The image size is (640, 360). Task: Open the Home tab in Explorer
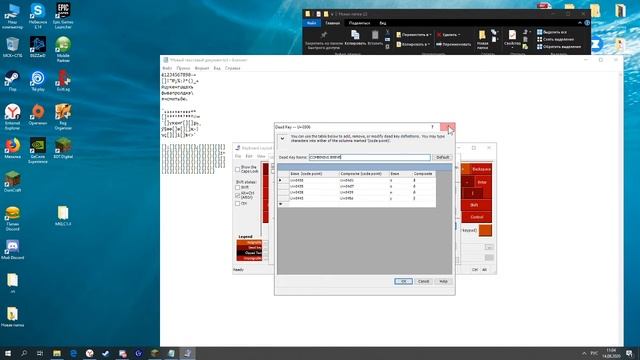click(333, 23)
